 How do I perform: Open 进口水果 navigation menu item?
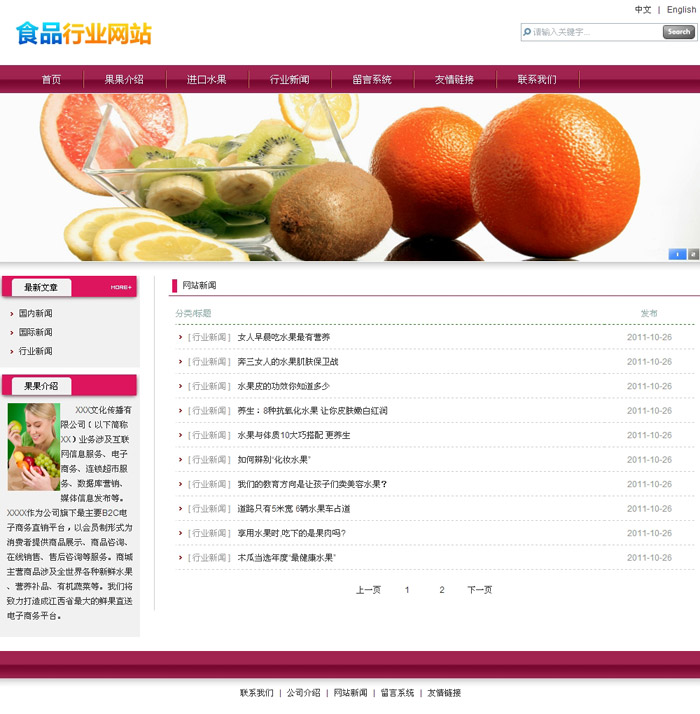[206, 80]
